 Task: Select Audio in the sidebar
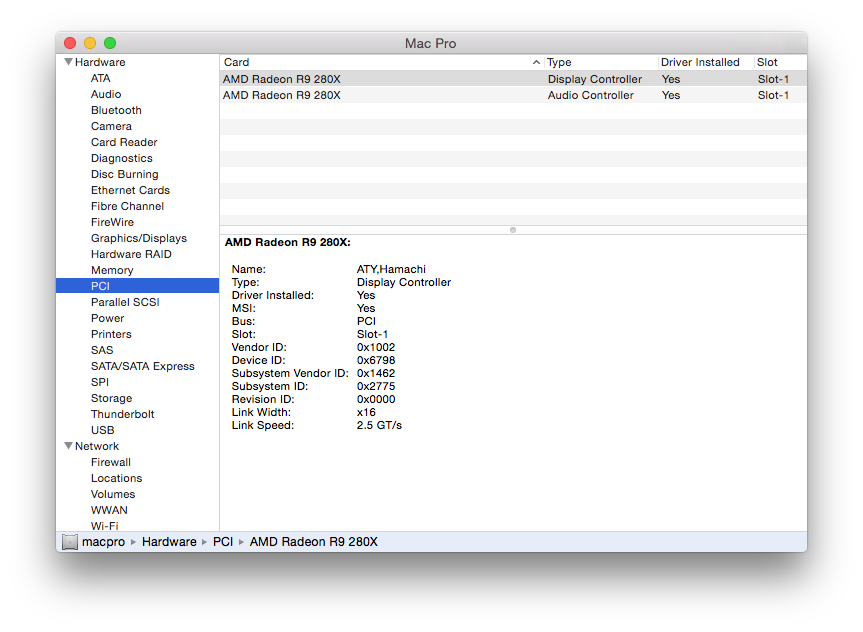tap(106, 94)
